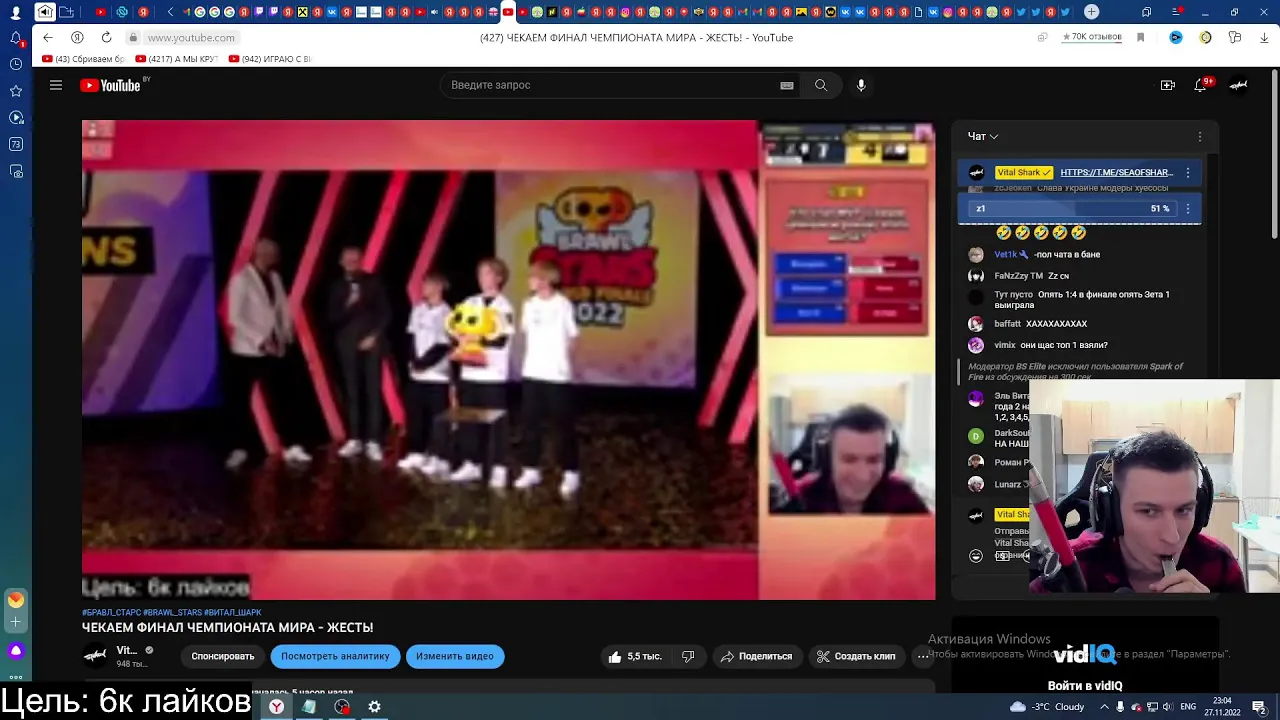Open the 70К отзывов site rating
This screenshot has height=720, width=1280.
(1091, 37)
